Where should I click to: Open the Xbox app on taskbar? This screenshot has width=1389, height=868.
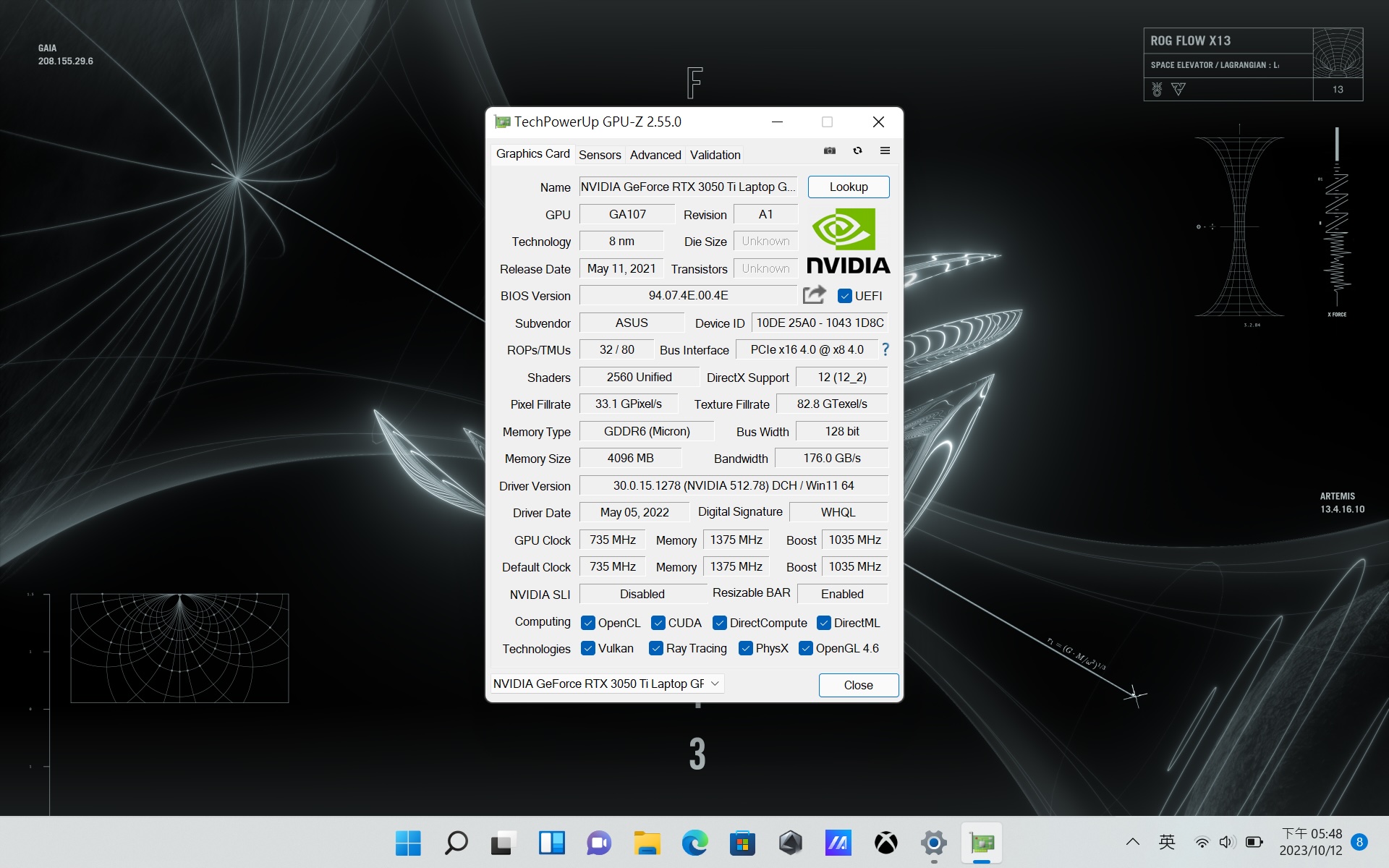click(885, 843)
